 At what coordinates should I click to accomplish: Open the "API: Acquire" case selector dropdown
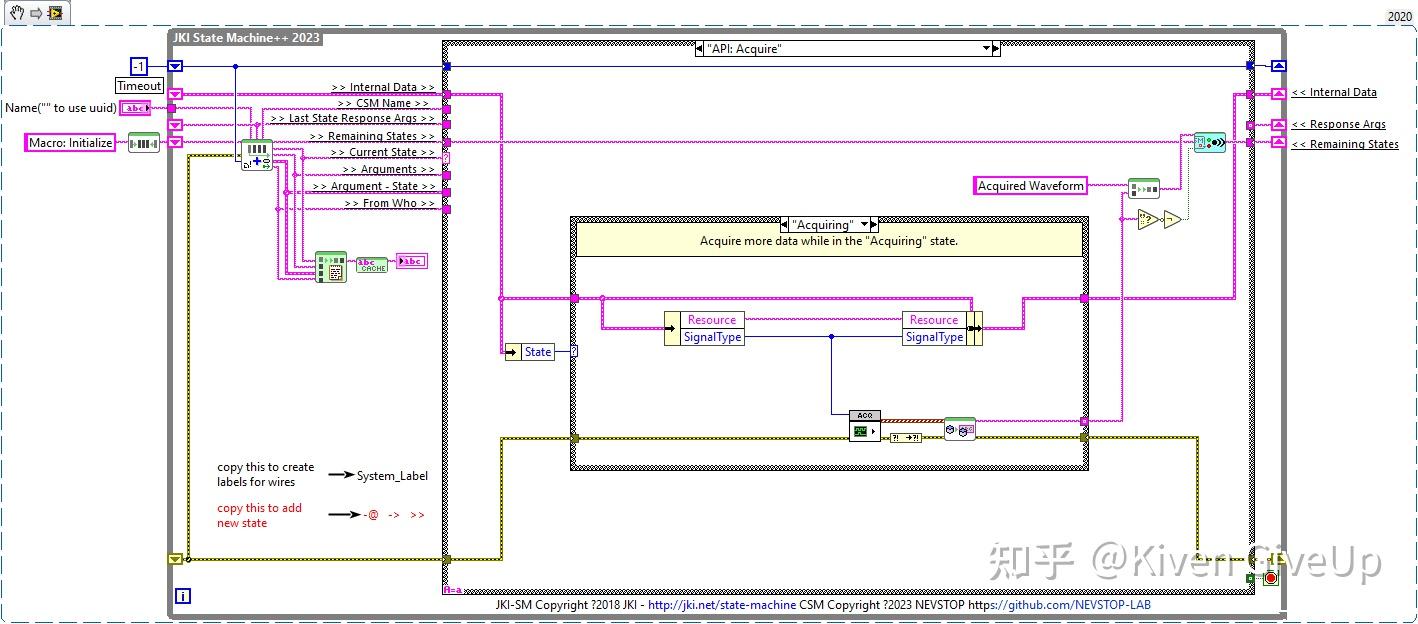(986, 48)
